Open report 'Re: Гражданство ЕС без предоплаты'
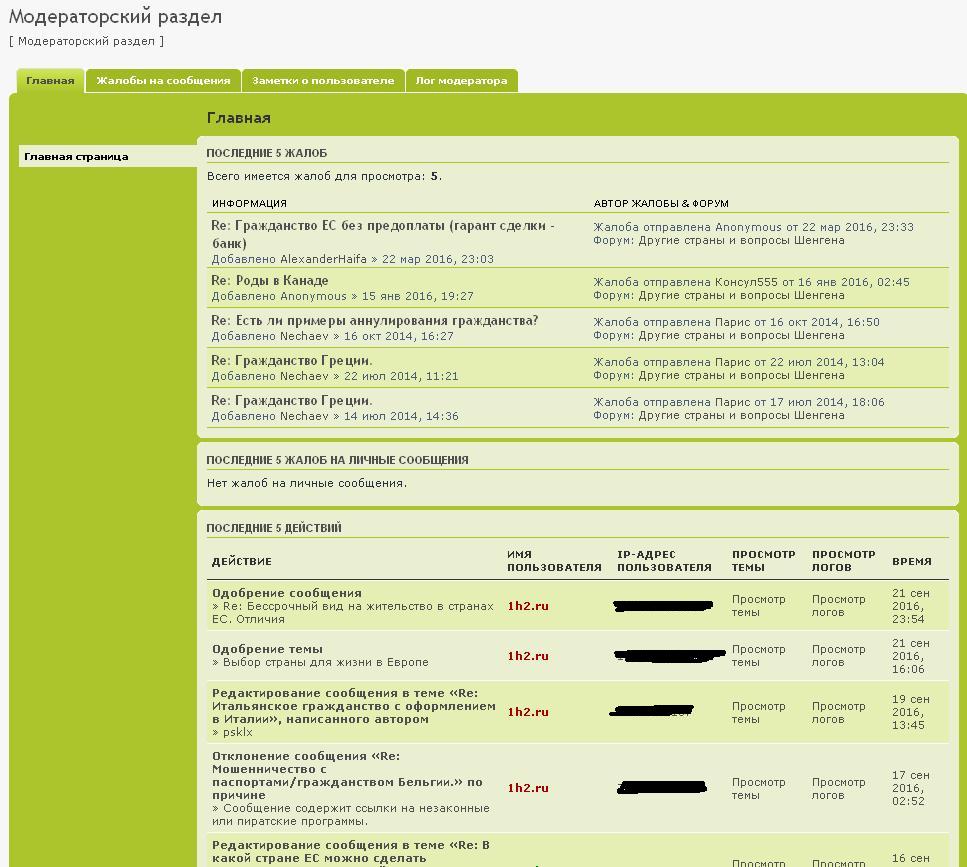967x867 pixels. click(x=382, y=226)
